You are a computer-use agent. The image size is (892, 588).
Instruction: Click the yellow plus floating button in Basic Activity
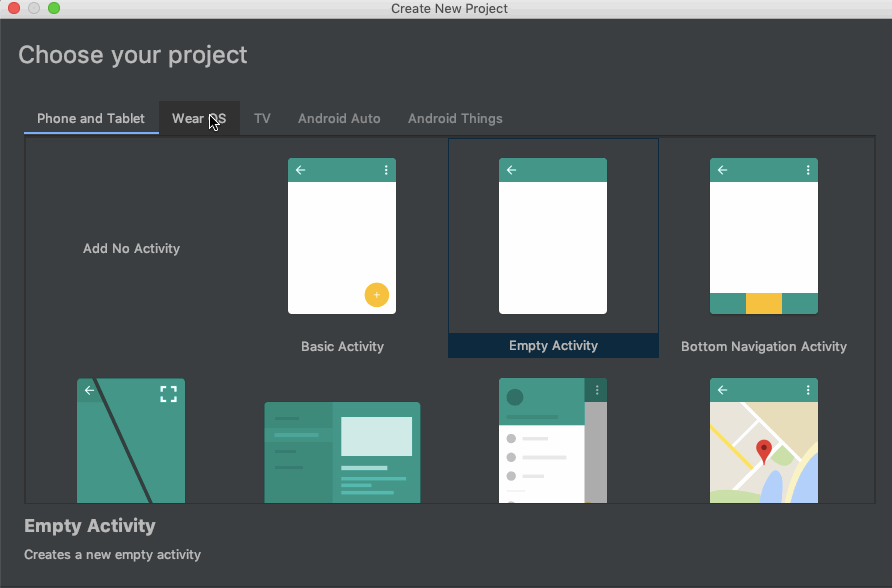tap(377, 295)
